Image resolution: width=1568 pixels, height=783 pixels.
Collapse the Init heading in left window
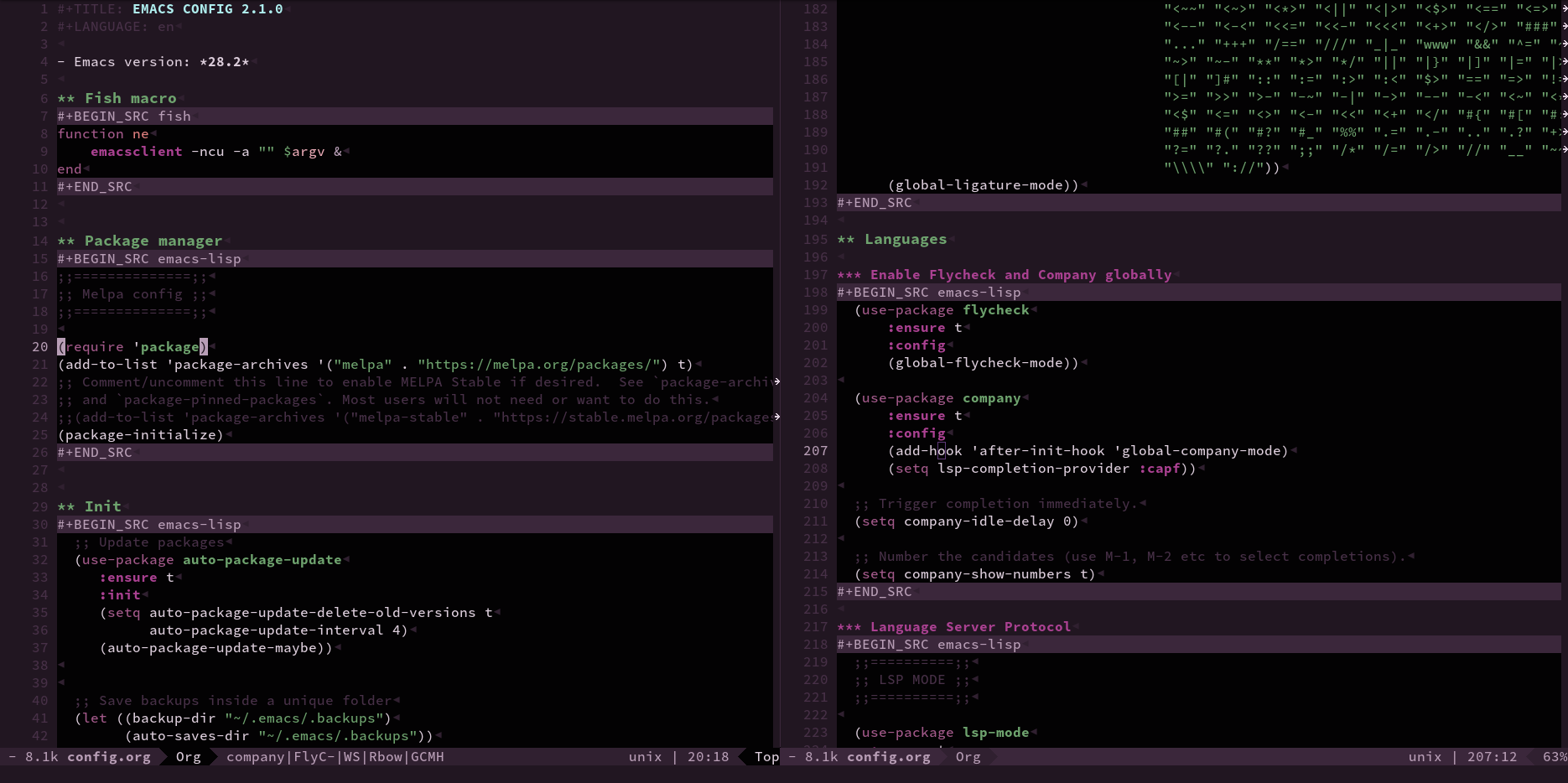pos(90,506)
